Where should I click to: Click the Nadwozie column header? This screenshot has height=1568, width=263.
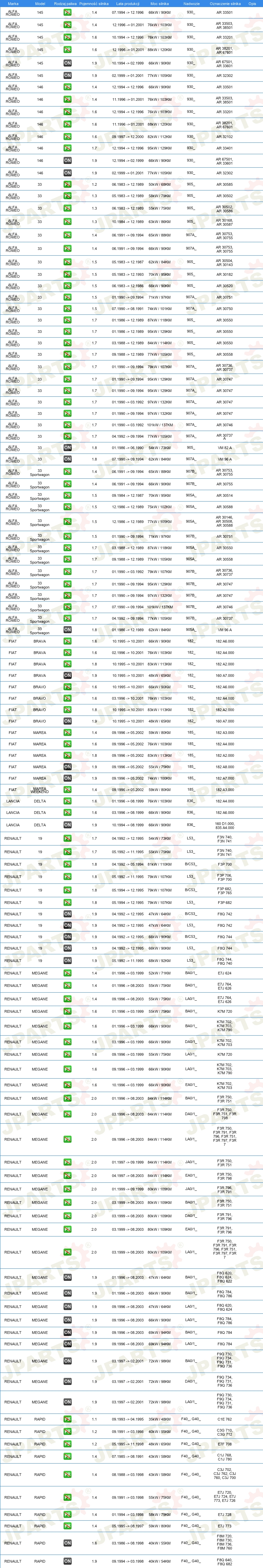click(191, 4)
